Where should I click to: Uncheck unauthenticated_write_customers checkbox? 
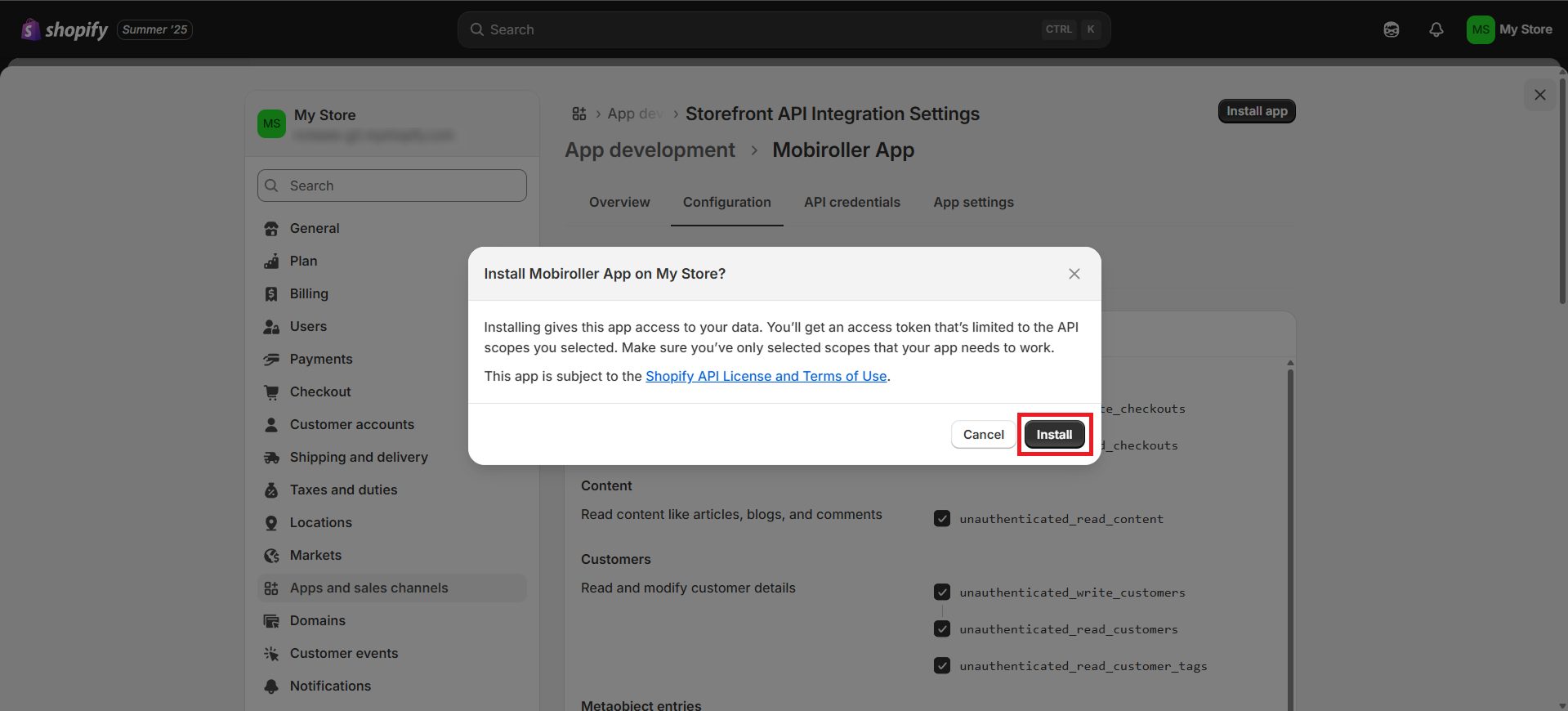coord(942,592)
